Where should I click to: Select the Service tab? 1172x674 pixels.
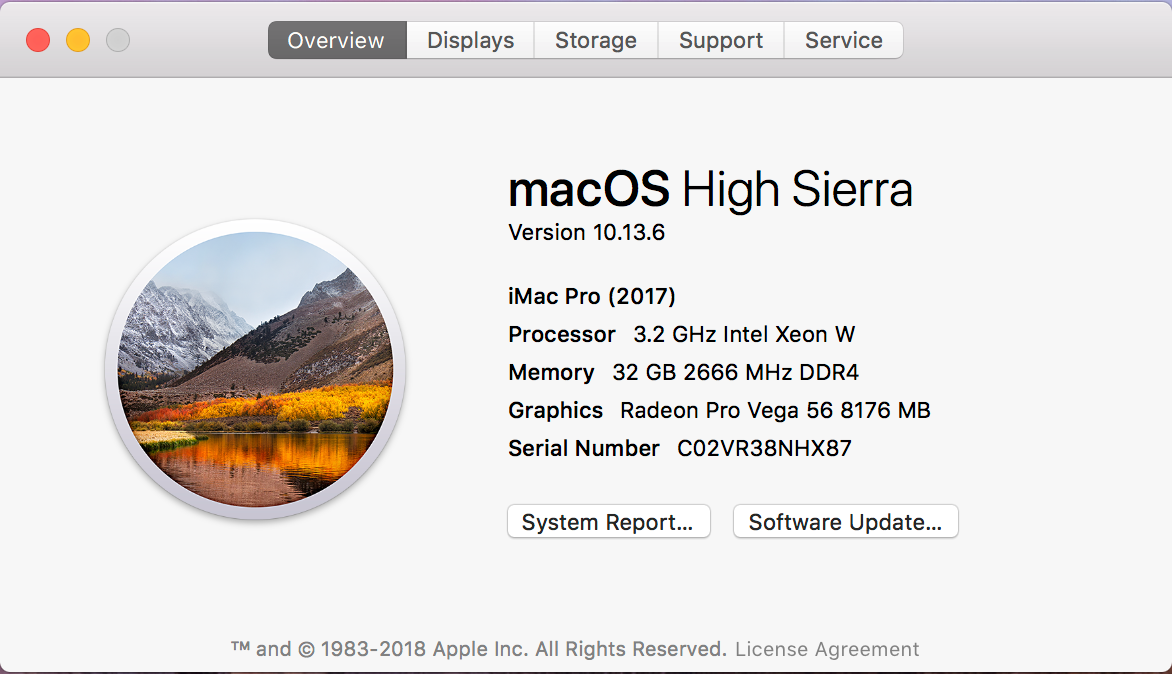[x=843, y=40]
